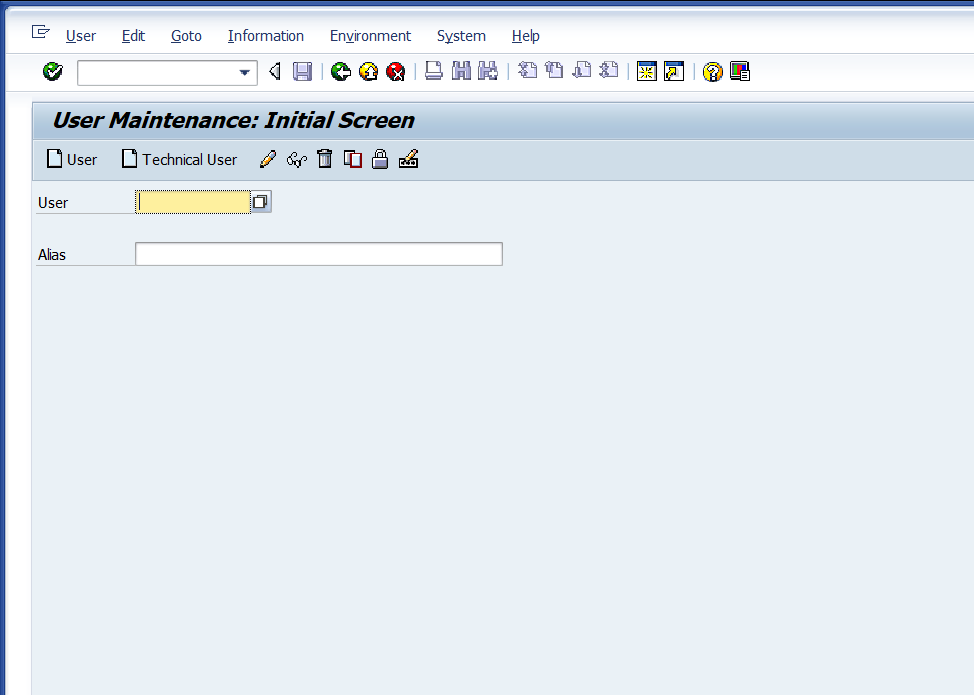Open the Help menu
Viewport: 974px width, 695px height.
(526, 36)
